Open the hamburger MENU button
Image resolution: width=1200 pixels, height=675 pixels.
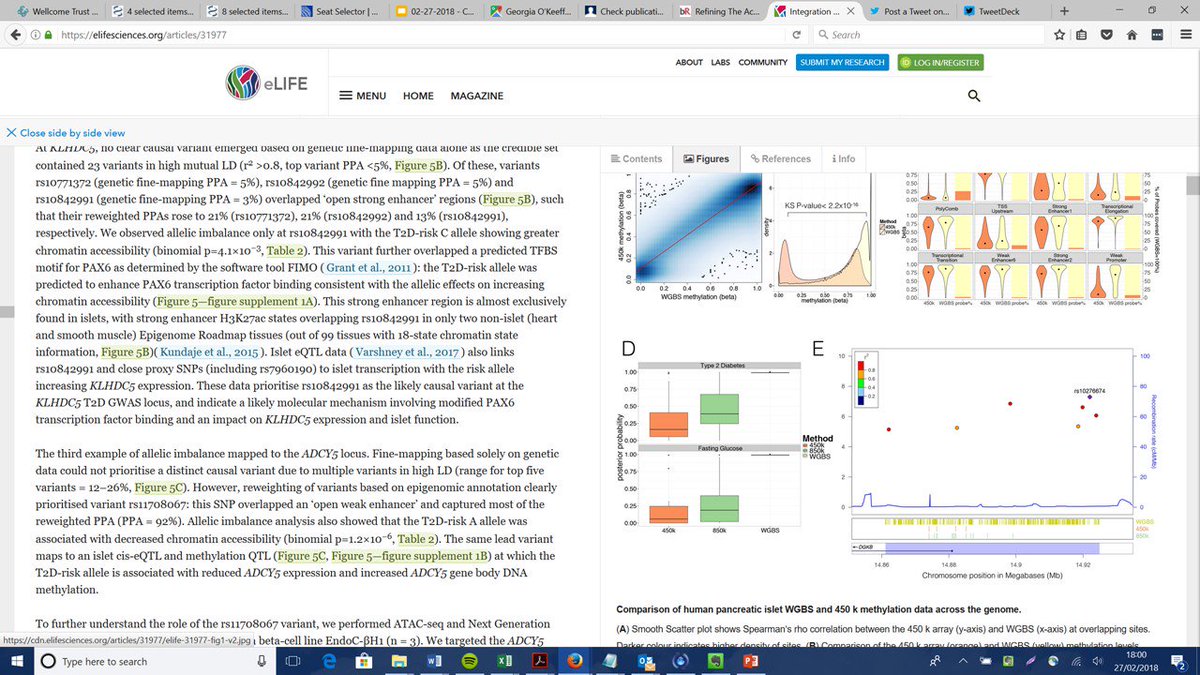(363, 96)
